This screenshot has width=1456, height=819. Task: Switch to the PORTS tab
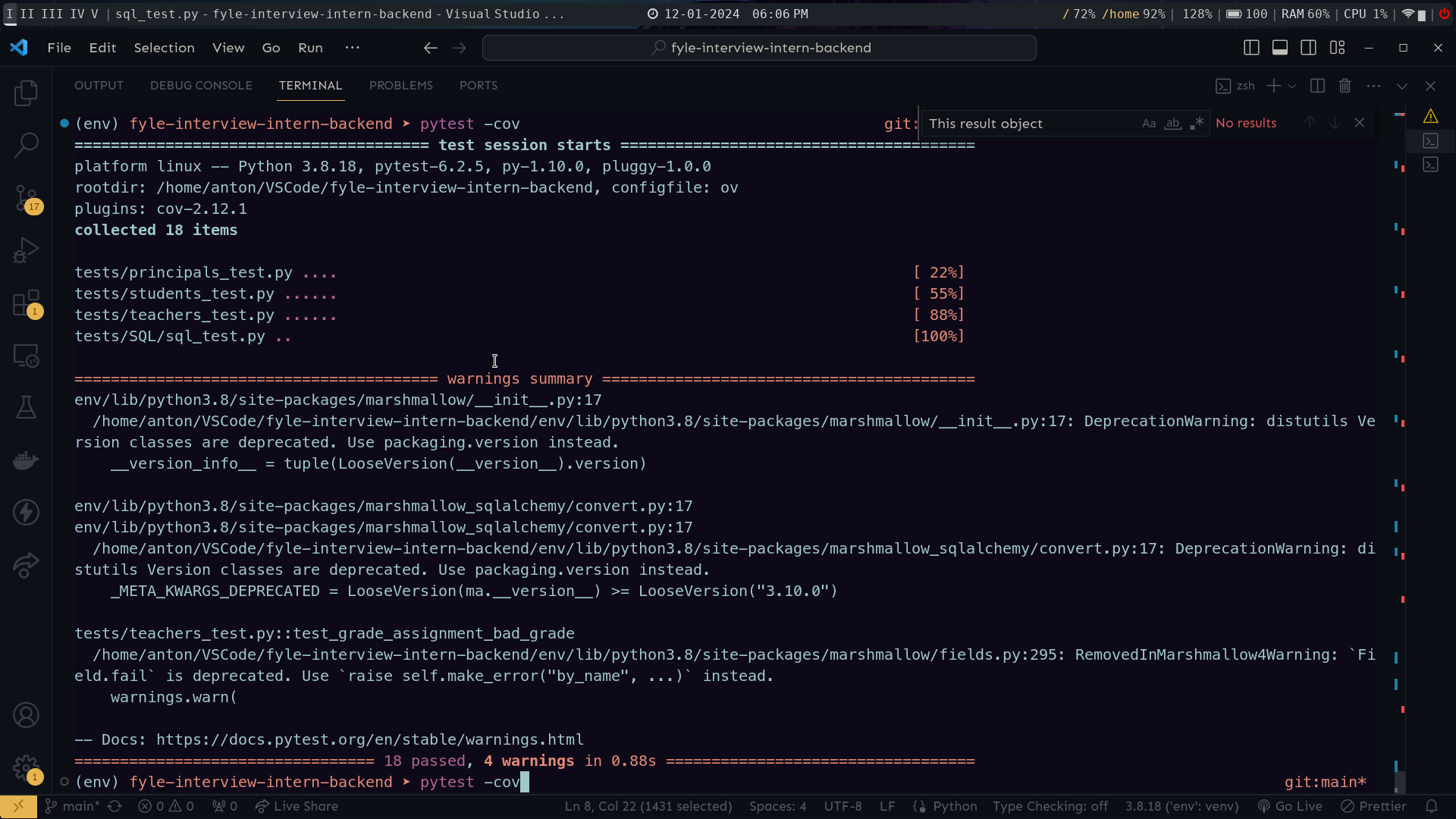(479, 86)
